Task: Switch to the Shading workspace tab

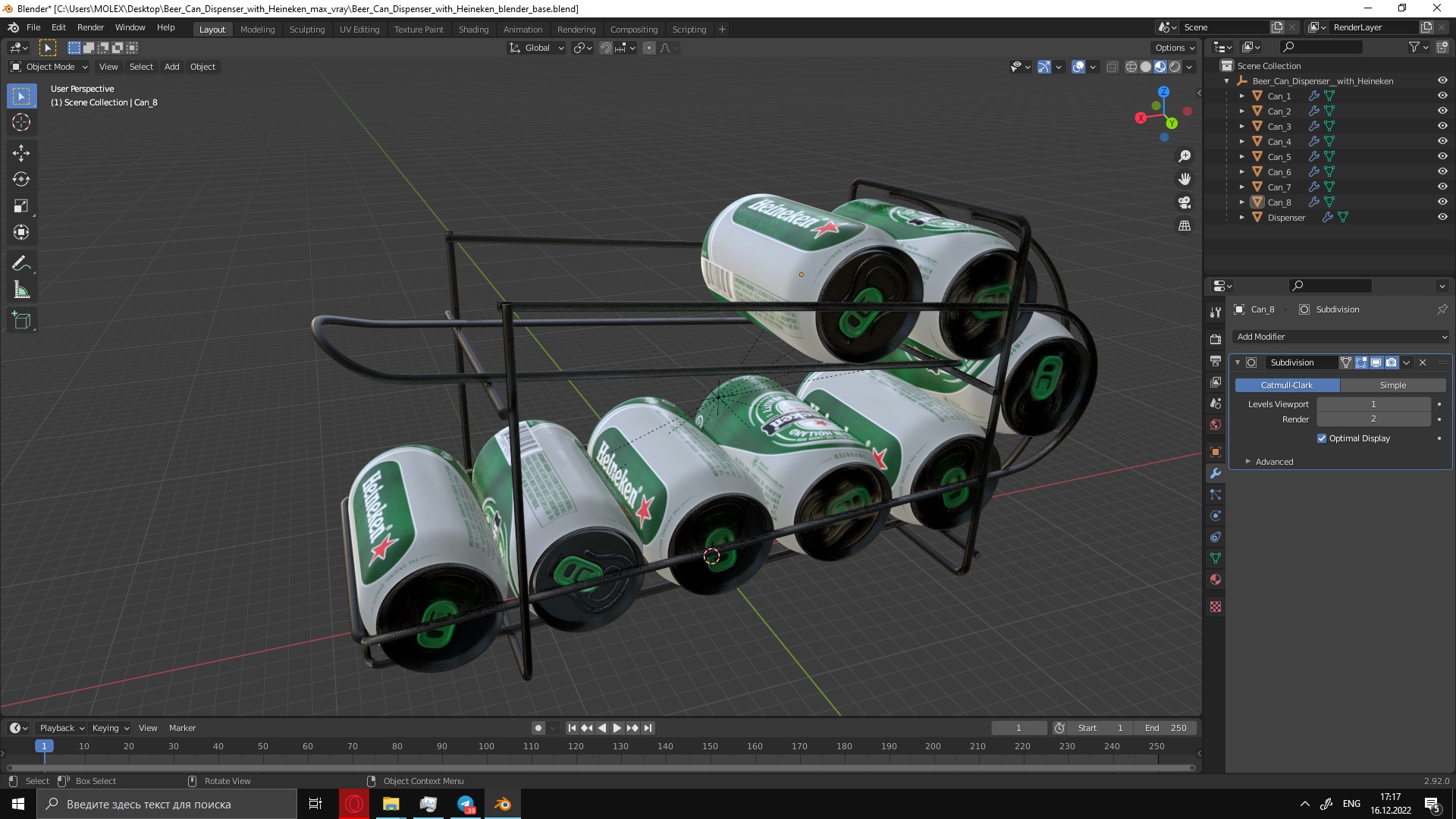Action: click(473, 30)
